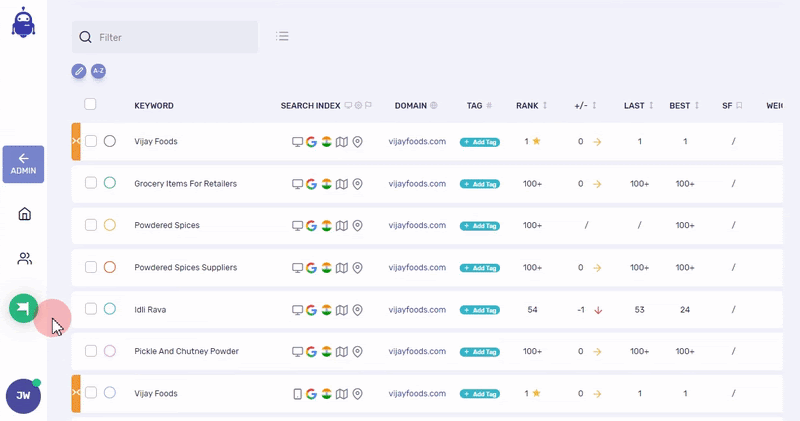
Task: Click the mobile device icon in last Vijay Foods row
Action: 297,394
